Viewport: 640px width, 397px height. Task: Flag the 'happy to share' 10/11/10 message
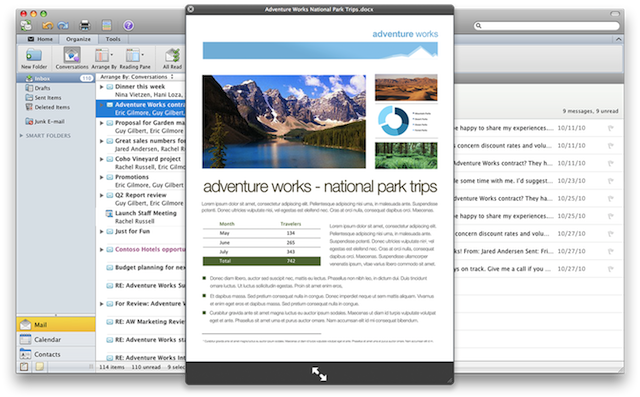(611, 128)
